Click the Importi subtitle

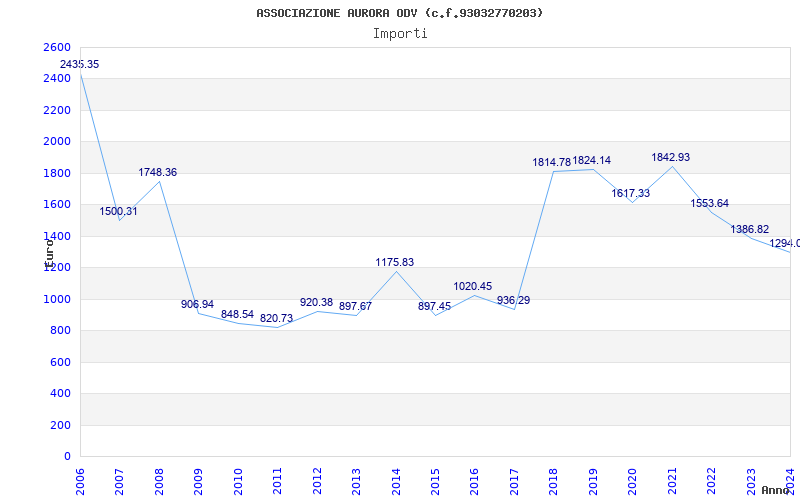point(400,33)
